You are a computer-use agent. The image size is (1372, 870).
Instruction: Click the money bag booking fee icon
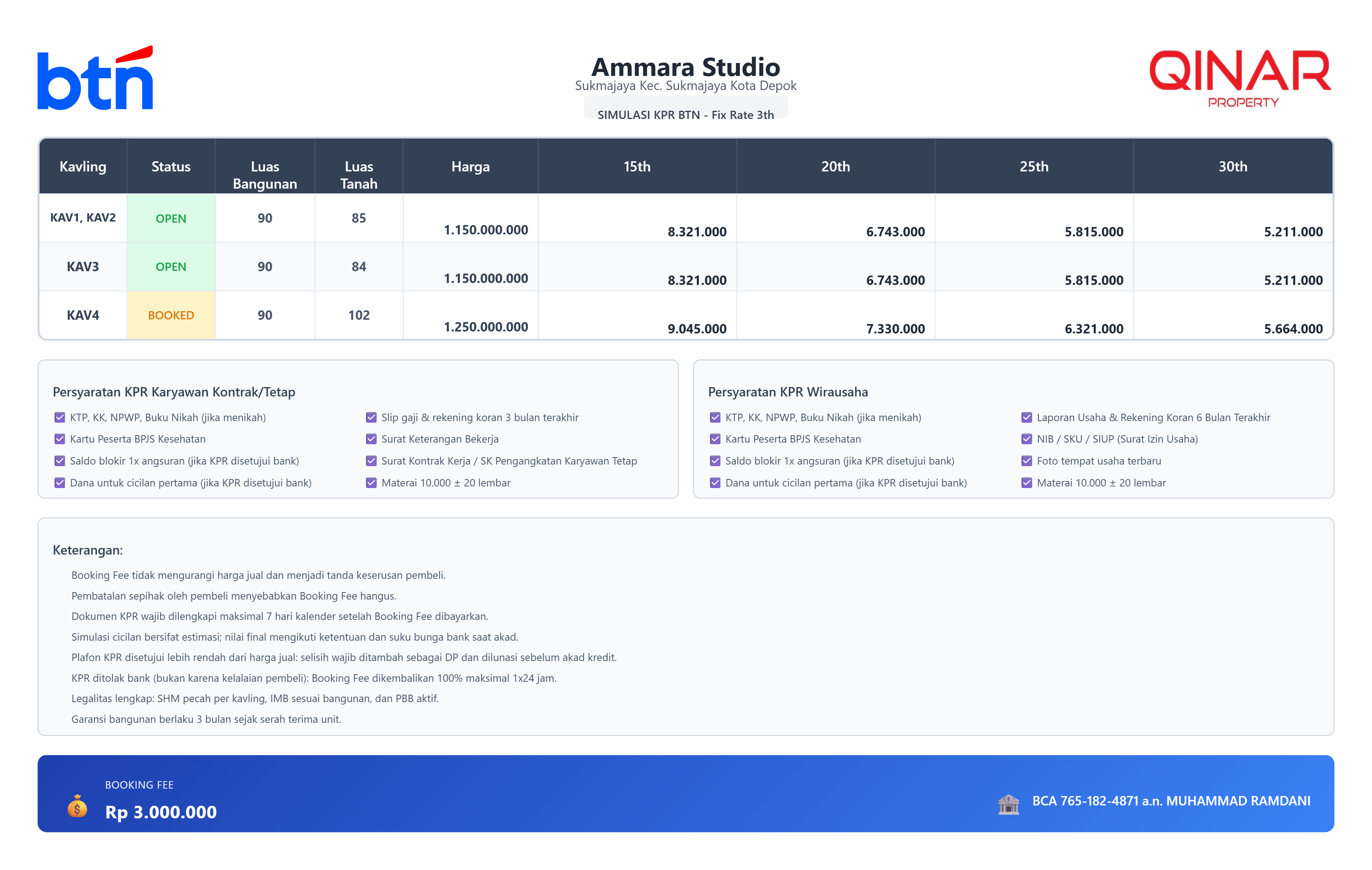point(77,806)
